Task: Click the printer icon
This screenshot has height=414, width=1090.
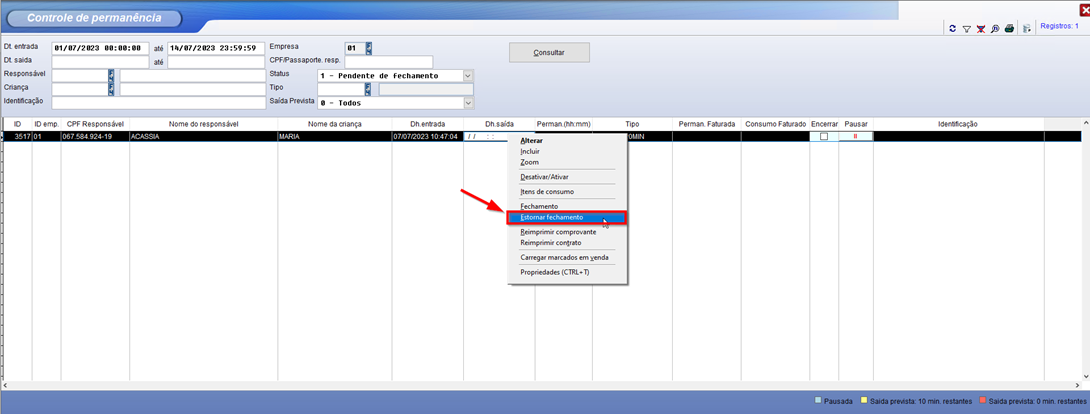Action: [x=1009, y=28]
